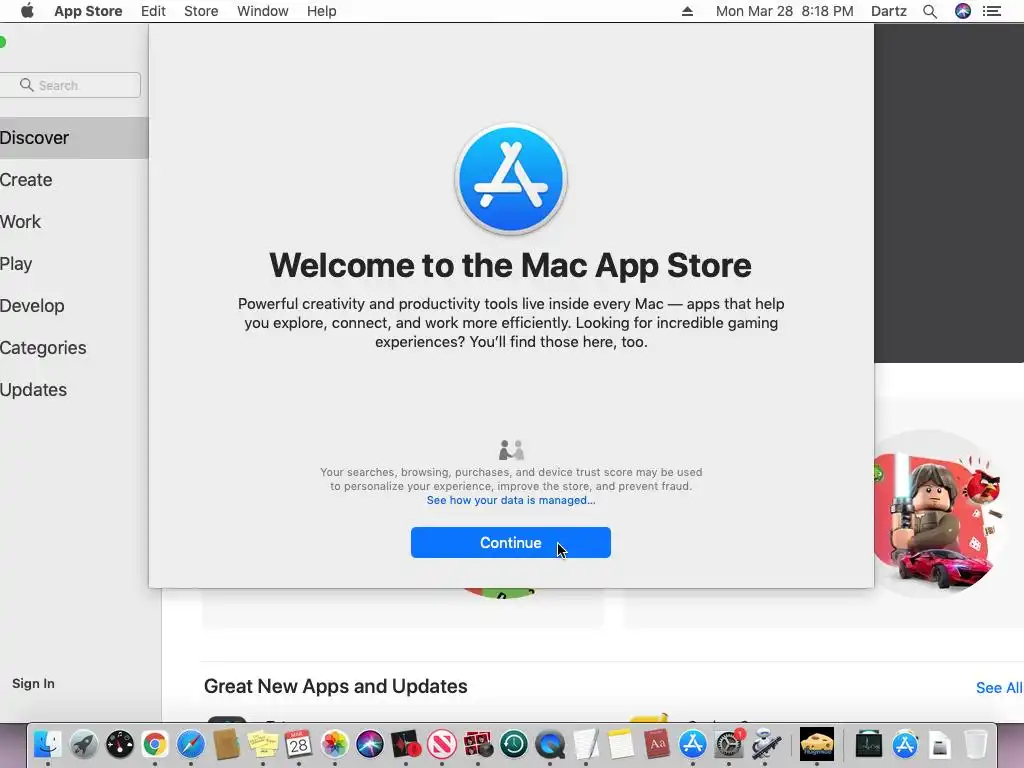Image resolution: width=1024 pixels, height=768 pixels.
Task: Open Spotlight search magnifier icon
Action: tap(930, 11)
